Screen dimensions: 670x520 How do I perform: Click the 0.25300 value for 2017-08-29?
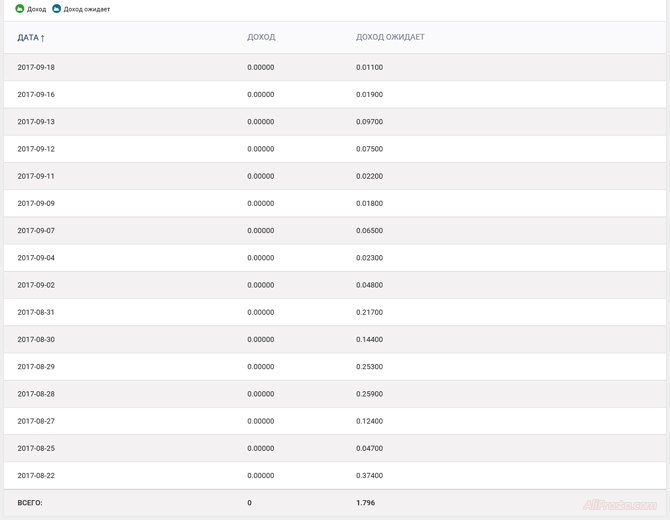pyautogui.click(x=369, y=367)
